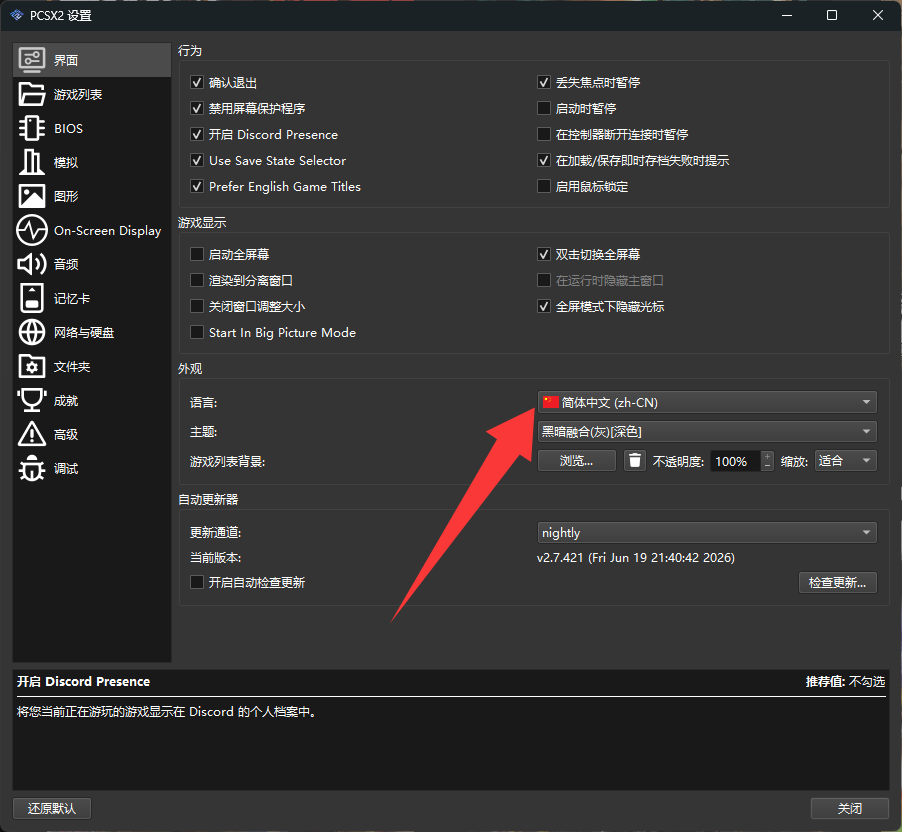The width and height of the screenshot is (902, 832).
Task: Open the 记忆卡 memory card icon
Action: pyautogui.click(x=32, y=298)
